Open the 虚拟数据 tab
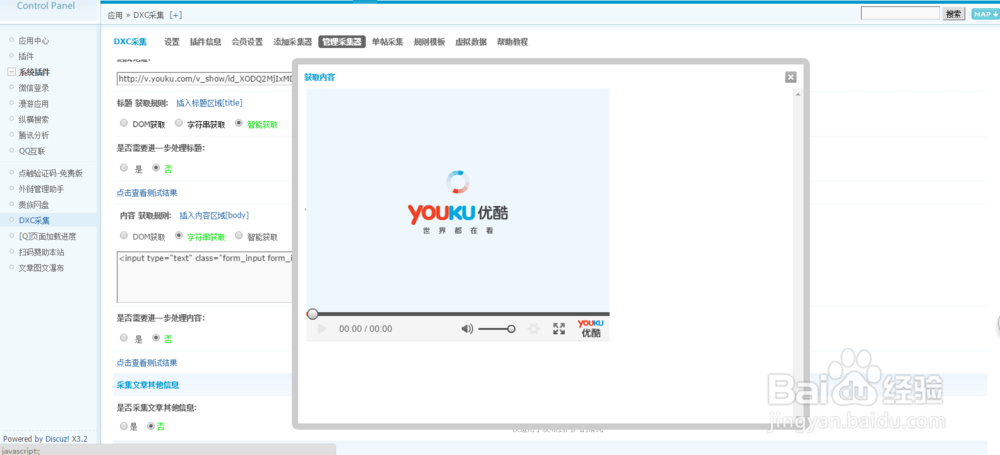Viewport: 1000px width, 455px height. pos(471,42)
